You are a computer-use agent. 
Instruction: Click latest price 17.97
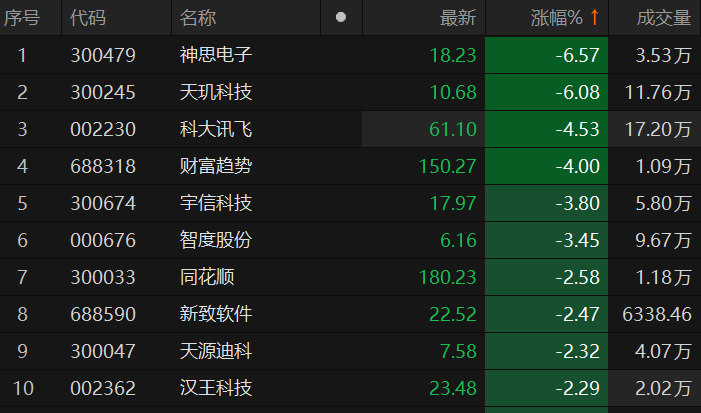[x=453, y=203]
